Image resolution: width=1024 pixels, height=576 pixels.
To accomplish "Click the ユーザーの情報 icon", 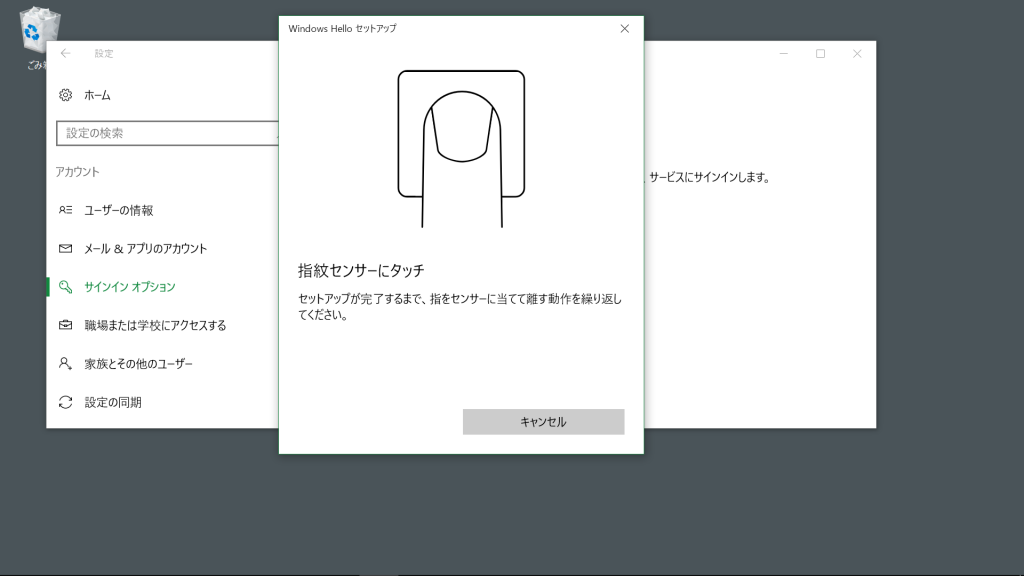I will 65,210.
